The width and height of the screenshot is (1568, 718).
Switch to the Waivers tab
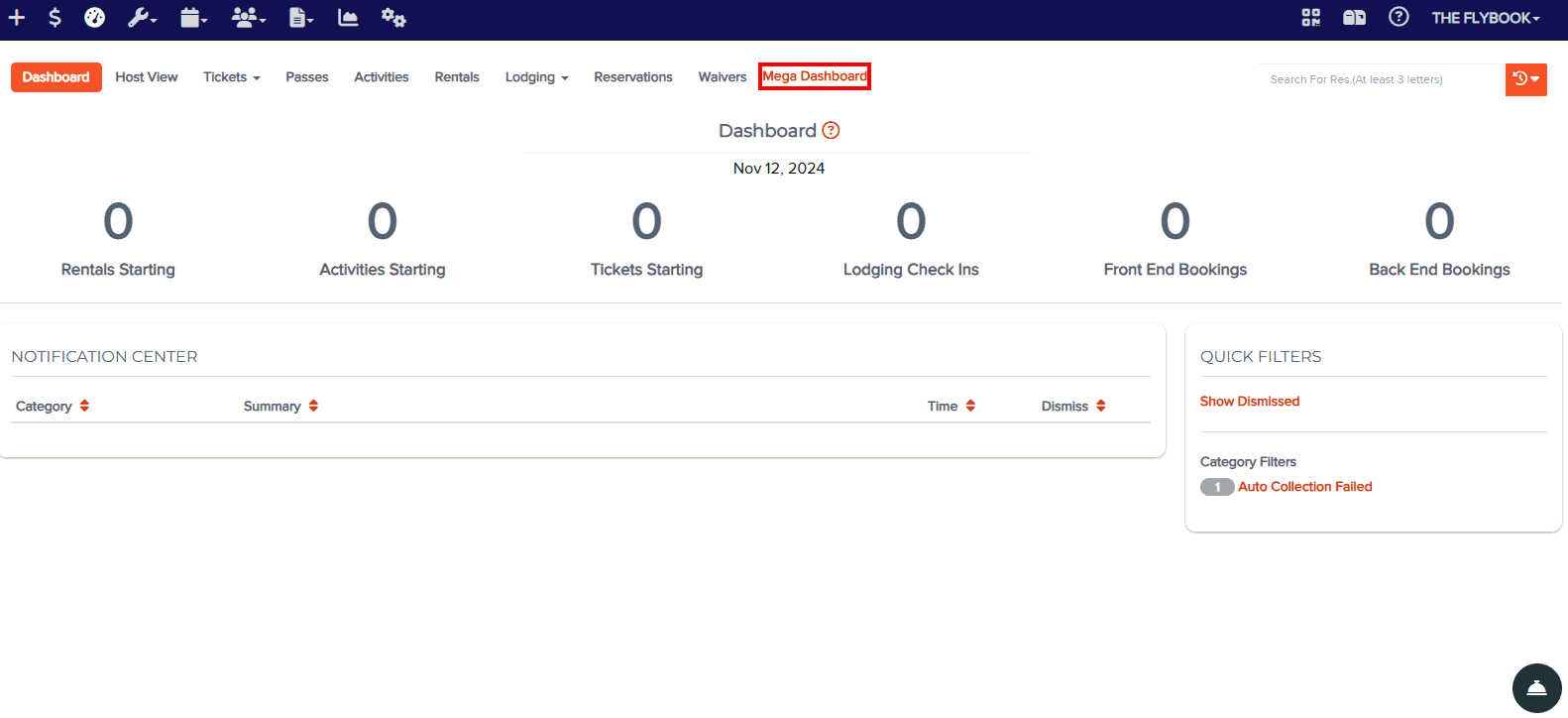tap(723, 77)
